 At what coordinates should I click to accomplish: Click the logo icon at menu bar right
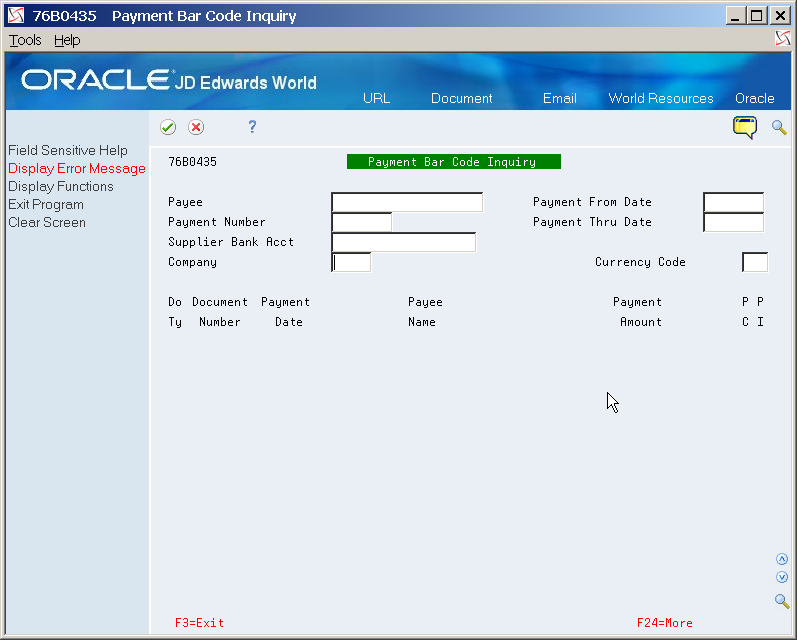(782, 38)
